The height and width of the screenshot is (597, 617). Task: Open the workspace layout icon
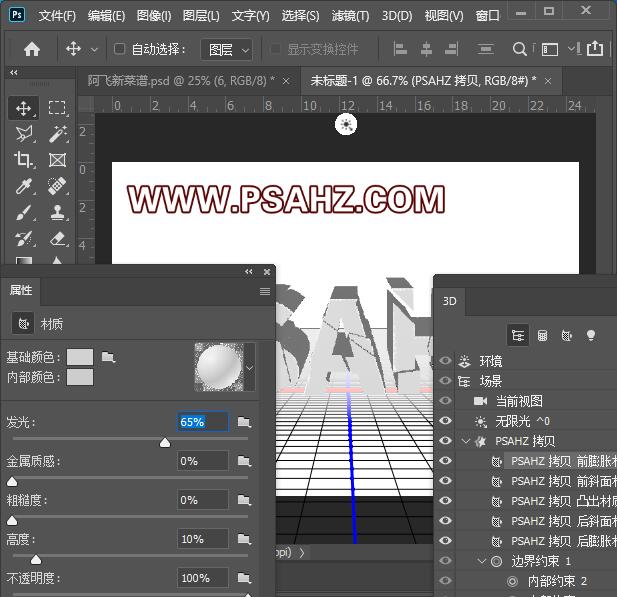[x=550, y=50]
